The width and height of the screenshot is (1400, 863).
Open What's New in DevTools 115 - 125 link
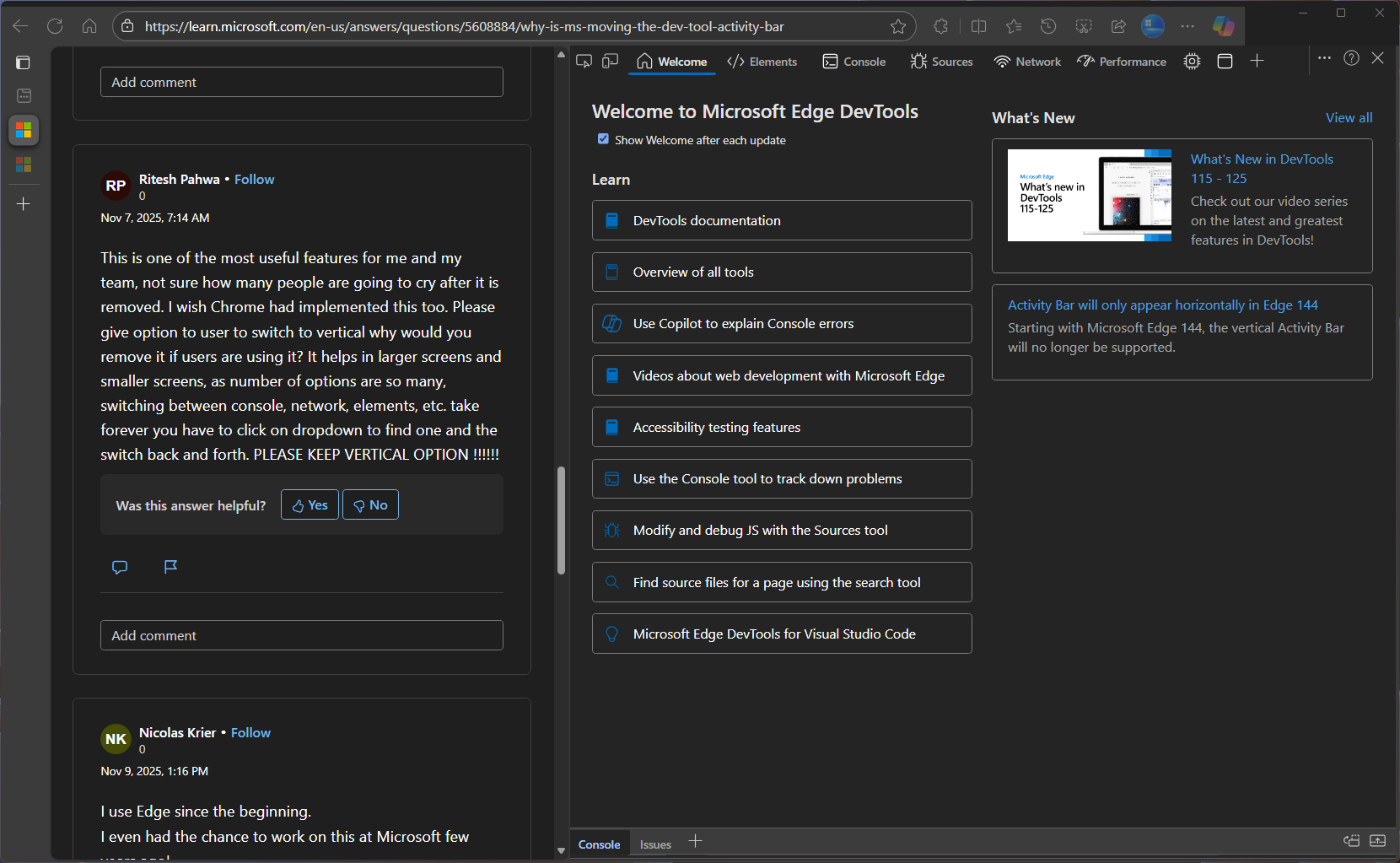tap(1262, 169)
